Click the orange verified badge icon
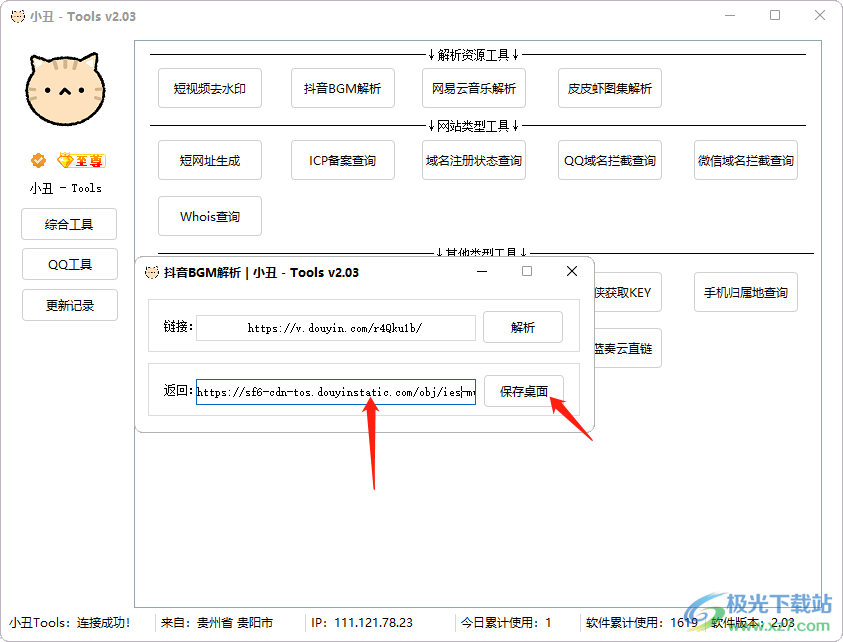843x642 pixels. tap(38, 160)
